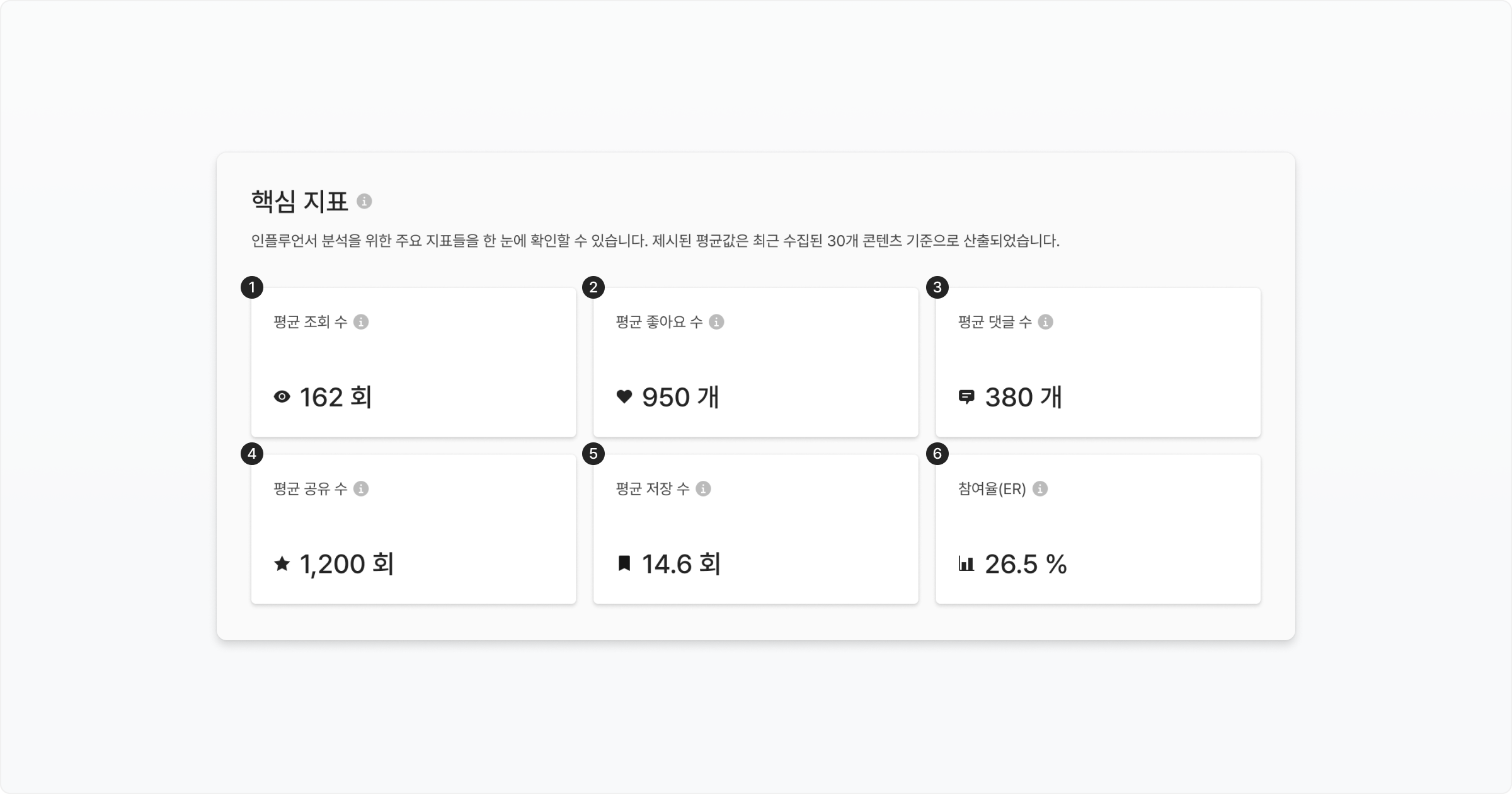The width and height of the screenshot is (1512, 794).
Task: Click the number 5 badge marker
Action: tap(593, 454)
